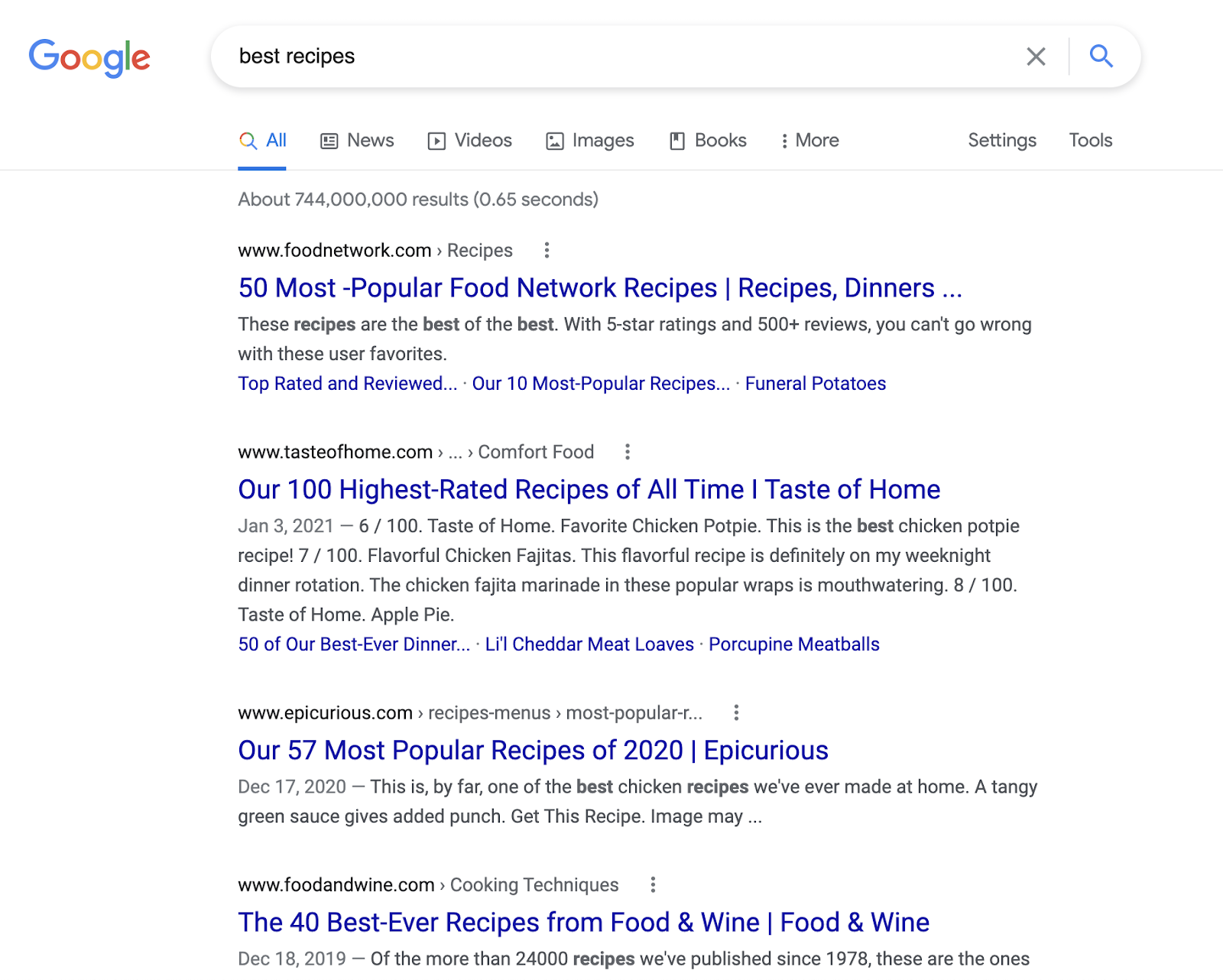1223x980 pixels.
Task: Open the three-dot menu for the tasteofhome.com result
Action: tap(628, 452)
